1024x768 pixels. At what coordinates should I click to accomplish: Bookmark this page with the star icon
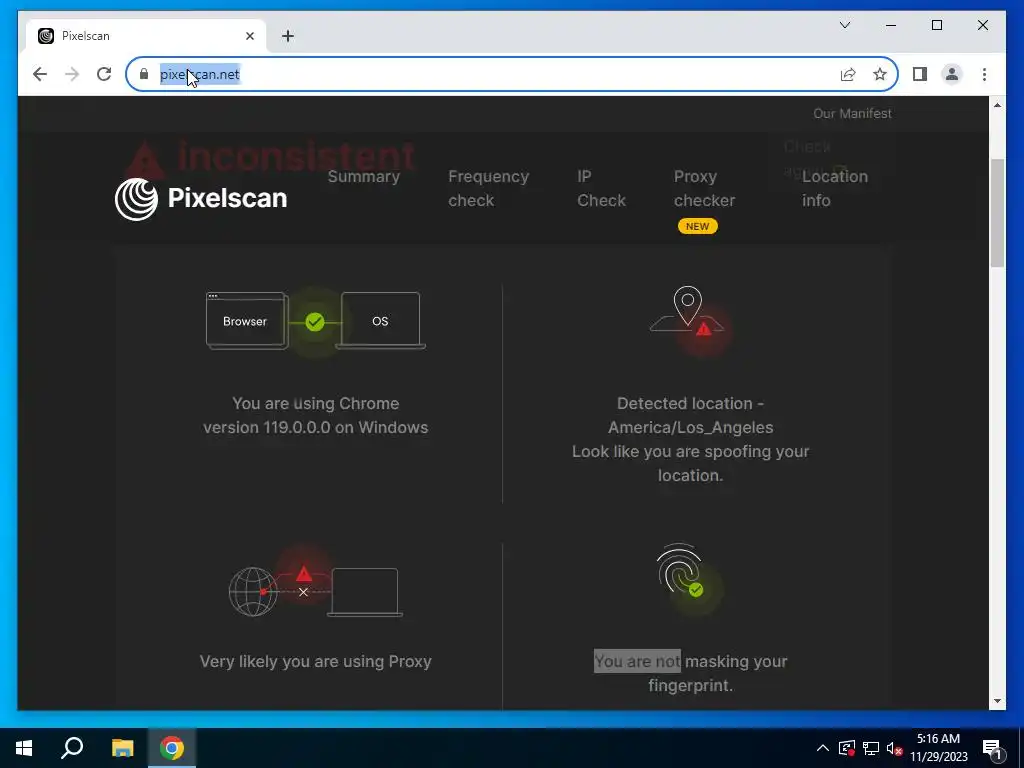[880, 74]
